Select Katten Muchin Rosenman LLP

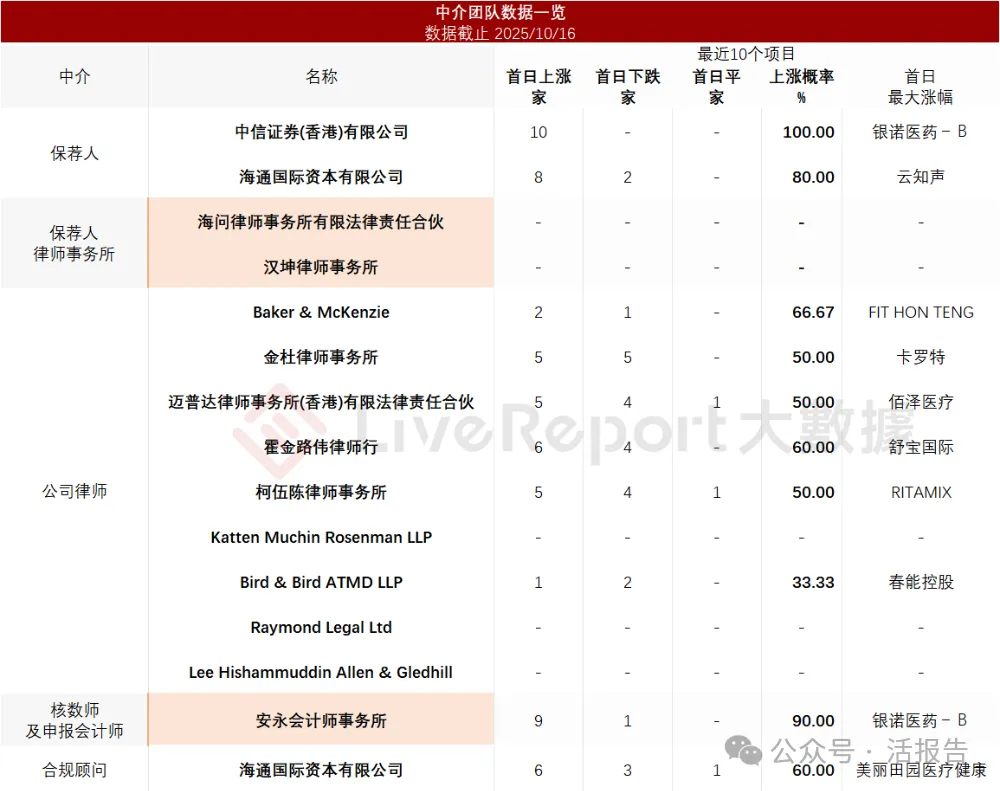coord(321,537)
